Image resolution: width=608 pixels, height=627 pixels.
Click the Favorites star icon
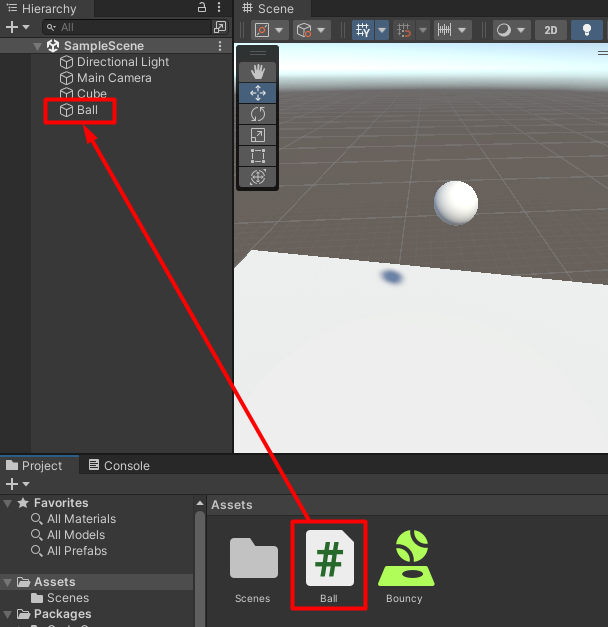pos(23,503)
